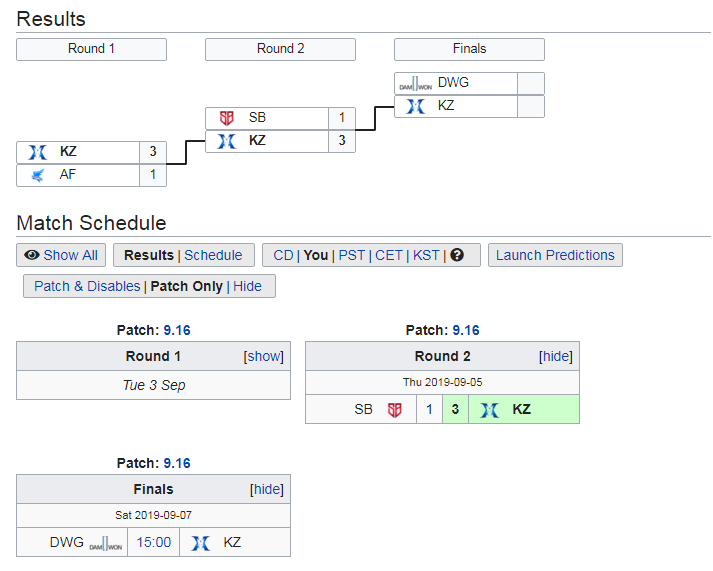Click the KZ logo in Finals schedule row

[x=201, y=543]
